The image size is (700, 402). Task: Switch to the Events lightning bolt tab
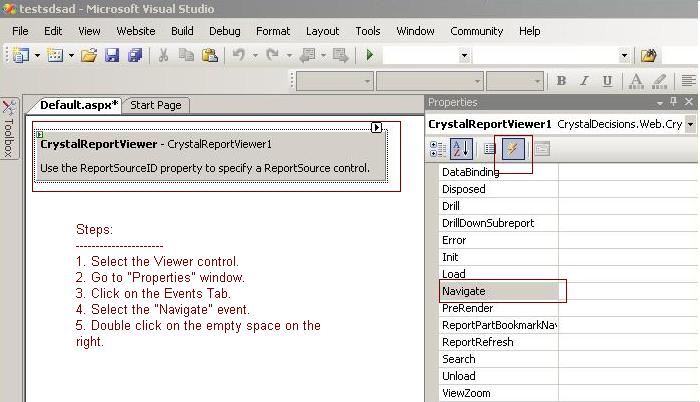point(513,149)
